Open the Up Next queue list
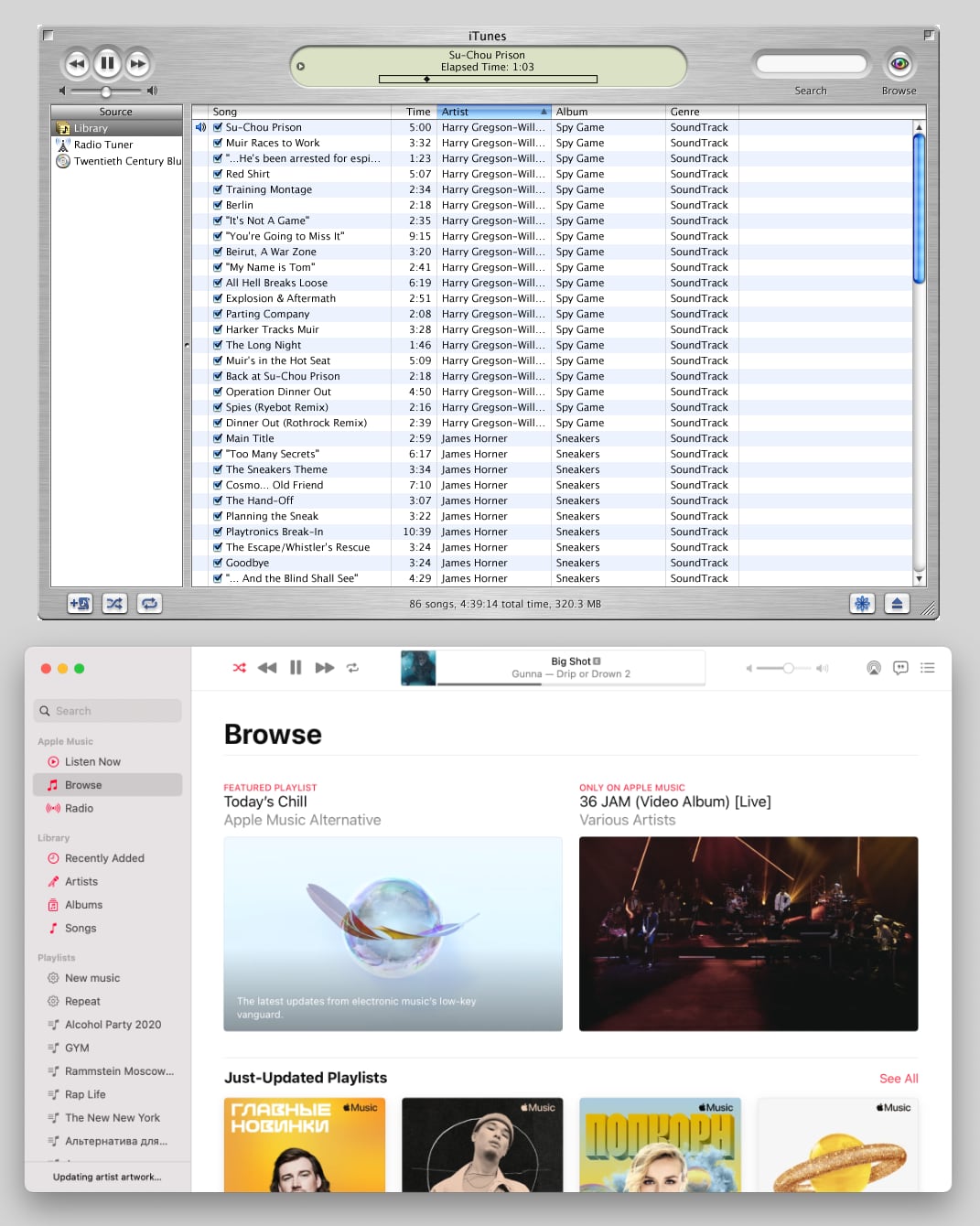Viewport: 980px width, 1226px height. (927, 668)
